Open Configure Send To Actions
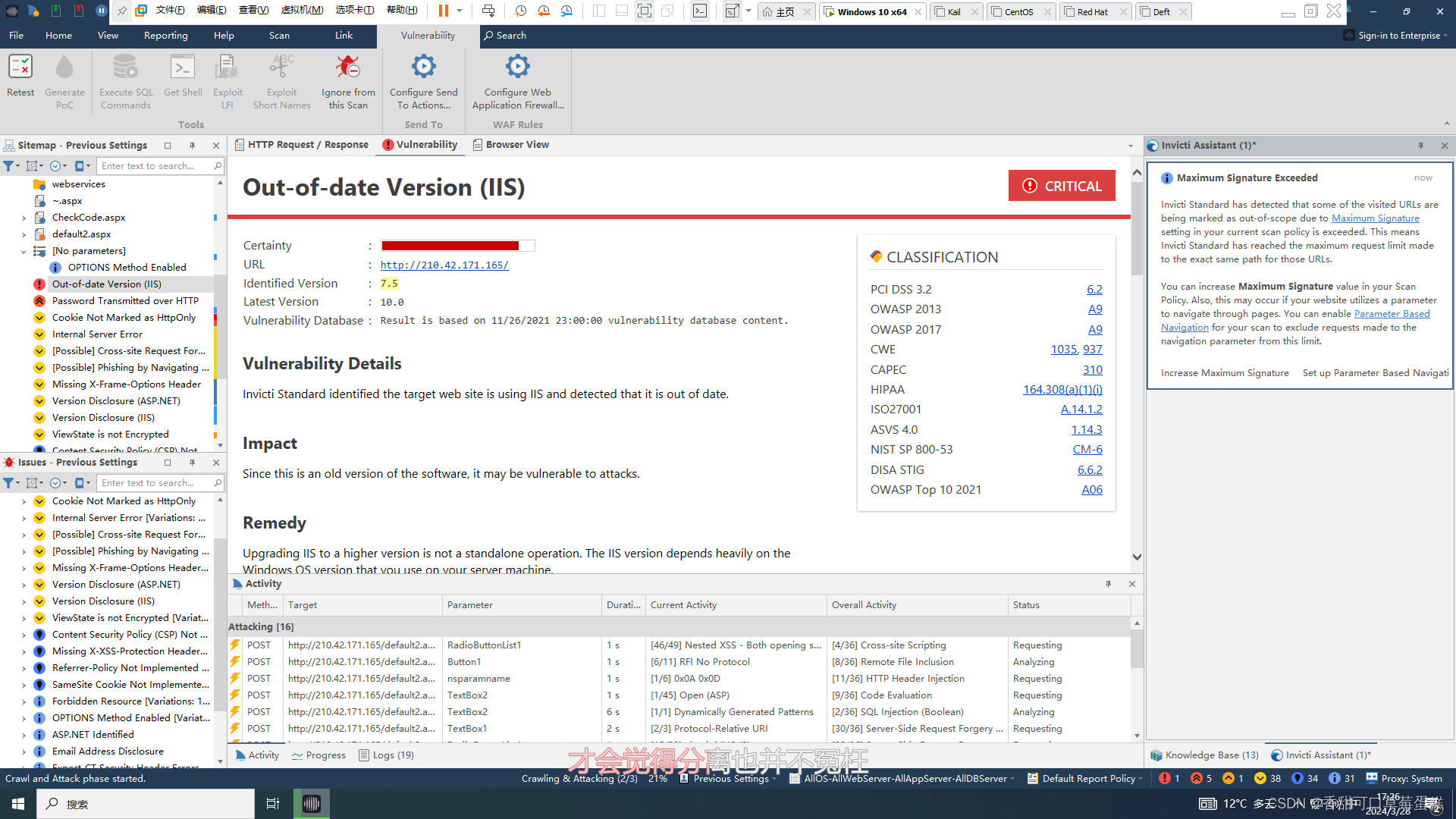The height and width of the screenshot is (819, 1456). [x=423, y=68]
